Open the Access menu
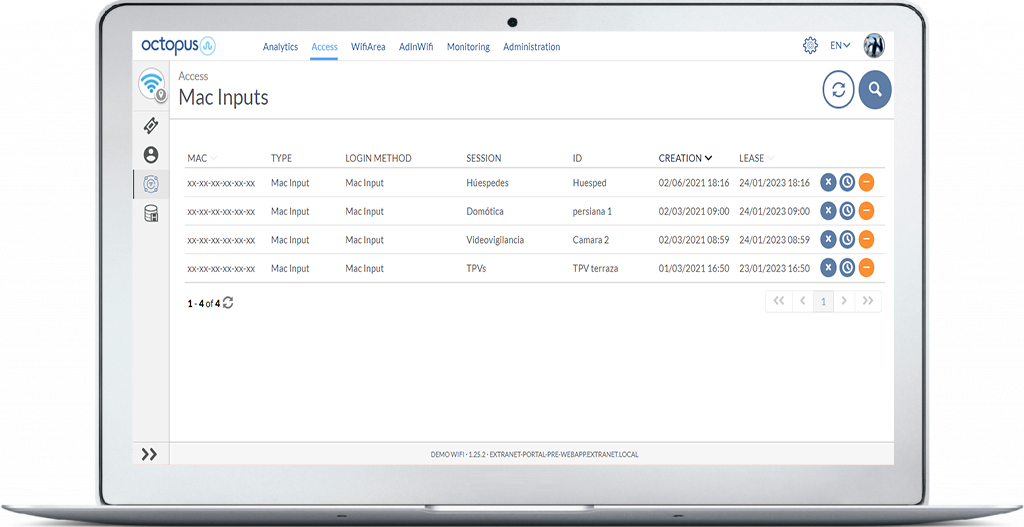Screen dimensions: 1024x527 [x=324, y=47]
